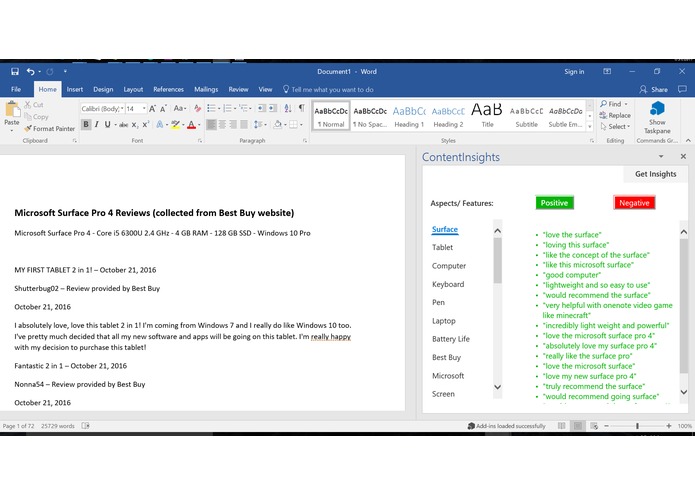Apply the Heading 1 style

(x=409, y=115)
